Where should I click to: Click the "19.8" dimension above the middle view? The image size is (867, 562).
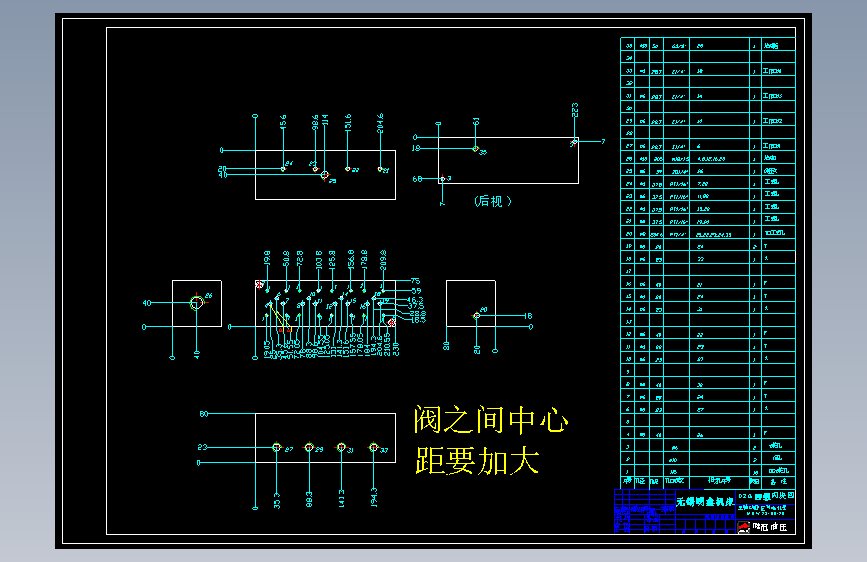point(267,258)
